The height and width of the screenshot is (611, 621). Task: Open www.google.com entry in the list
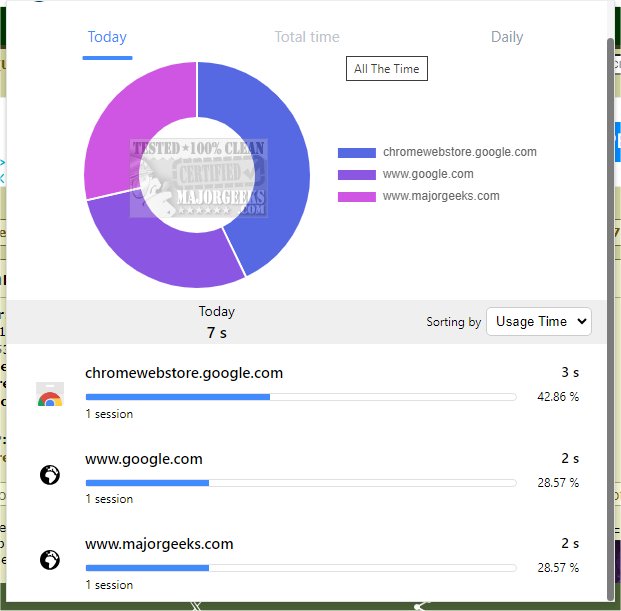coord(144,459)
